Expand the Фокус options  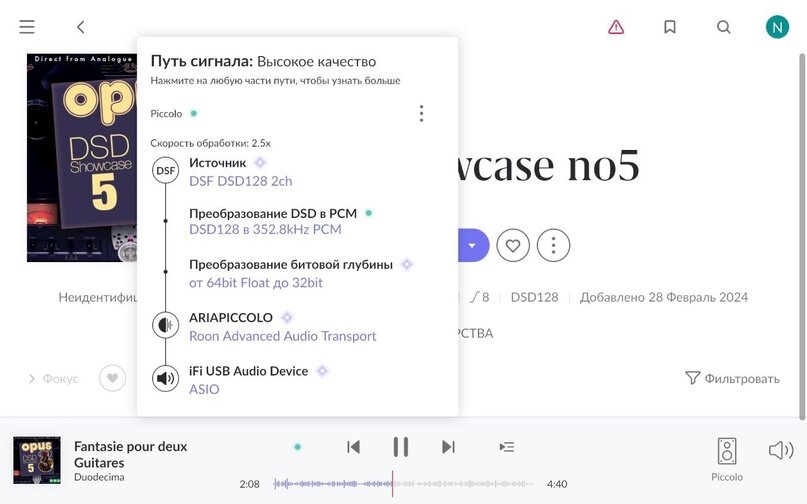coord(53,379)
